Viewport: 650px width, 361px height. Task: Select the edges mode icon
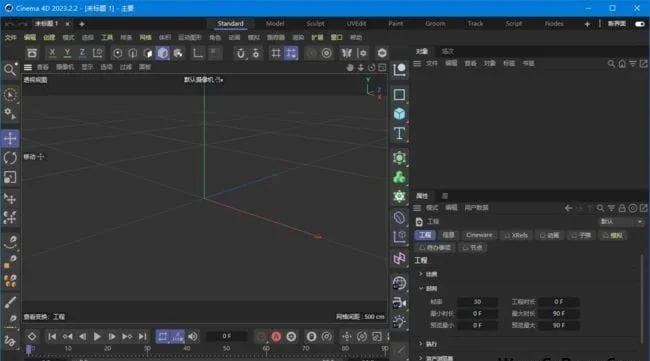133,53
